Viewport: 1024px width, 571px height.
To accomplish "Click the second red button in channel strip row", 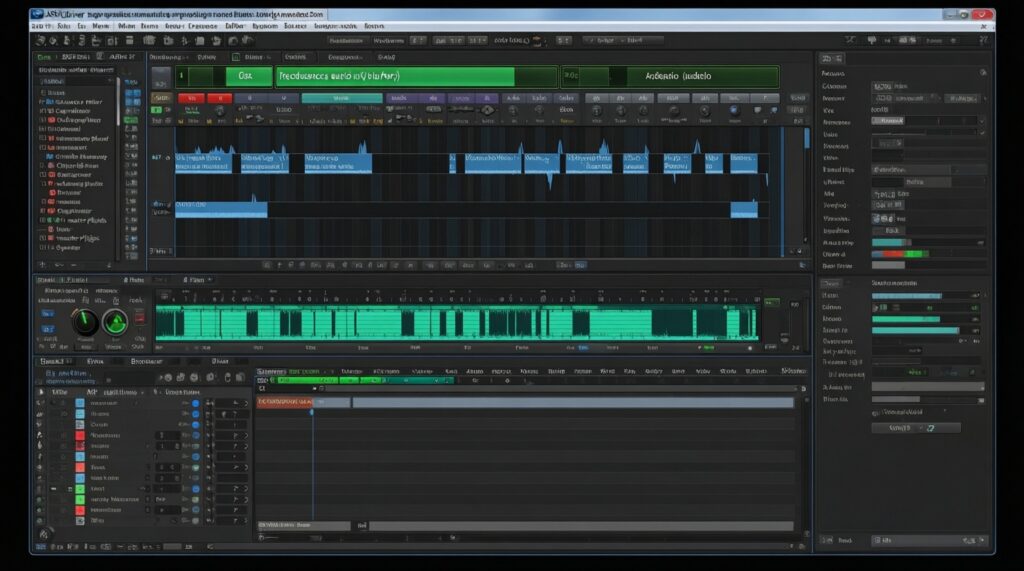I will (220, 98).
